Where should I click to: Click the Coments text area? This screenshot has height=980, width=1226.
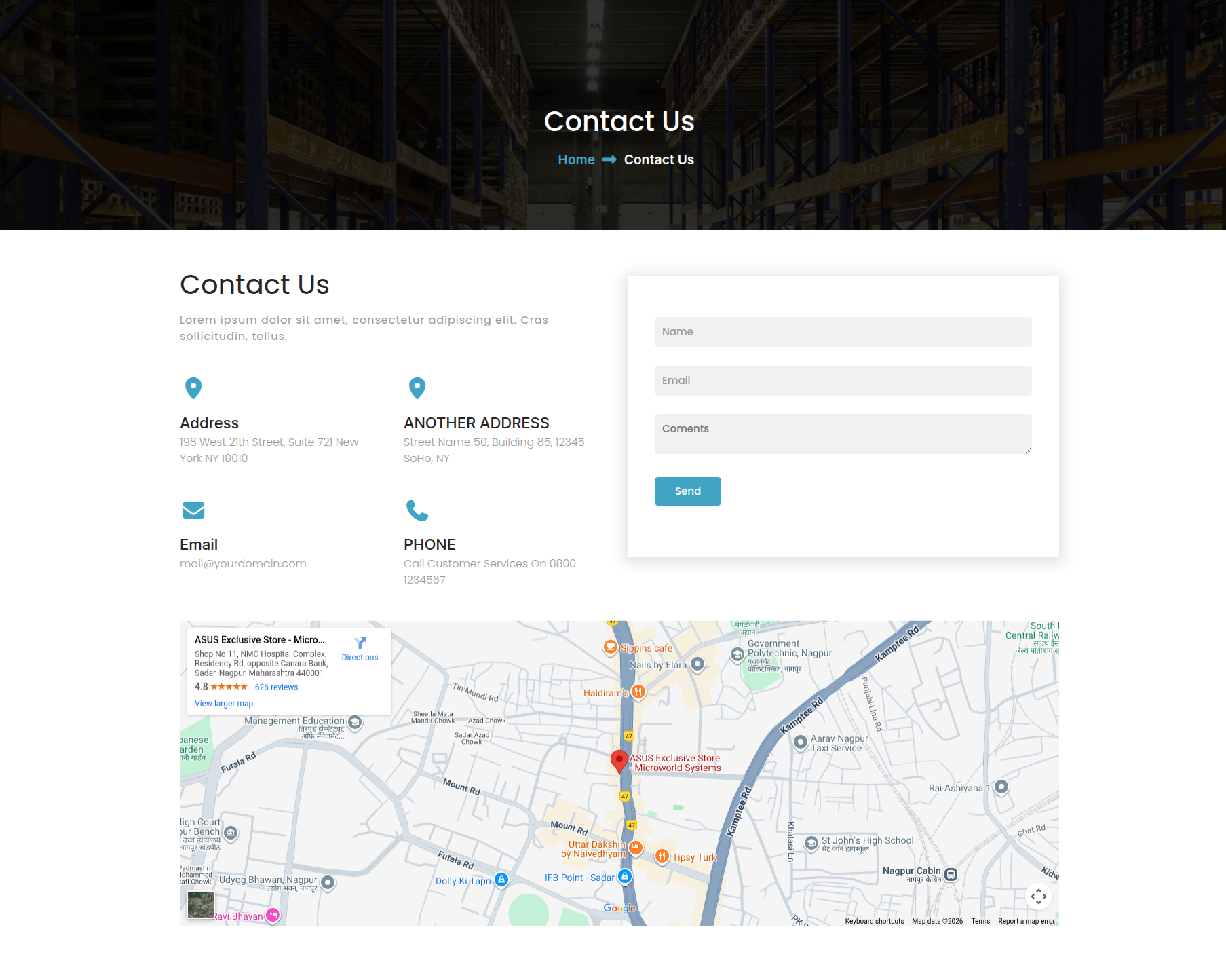843,434
